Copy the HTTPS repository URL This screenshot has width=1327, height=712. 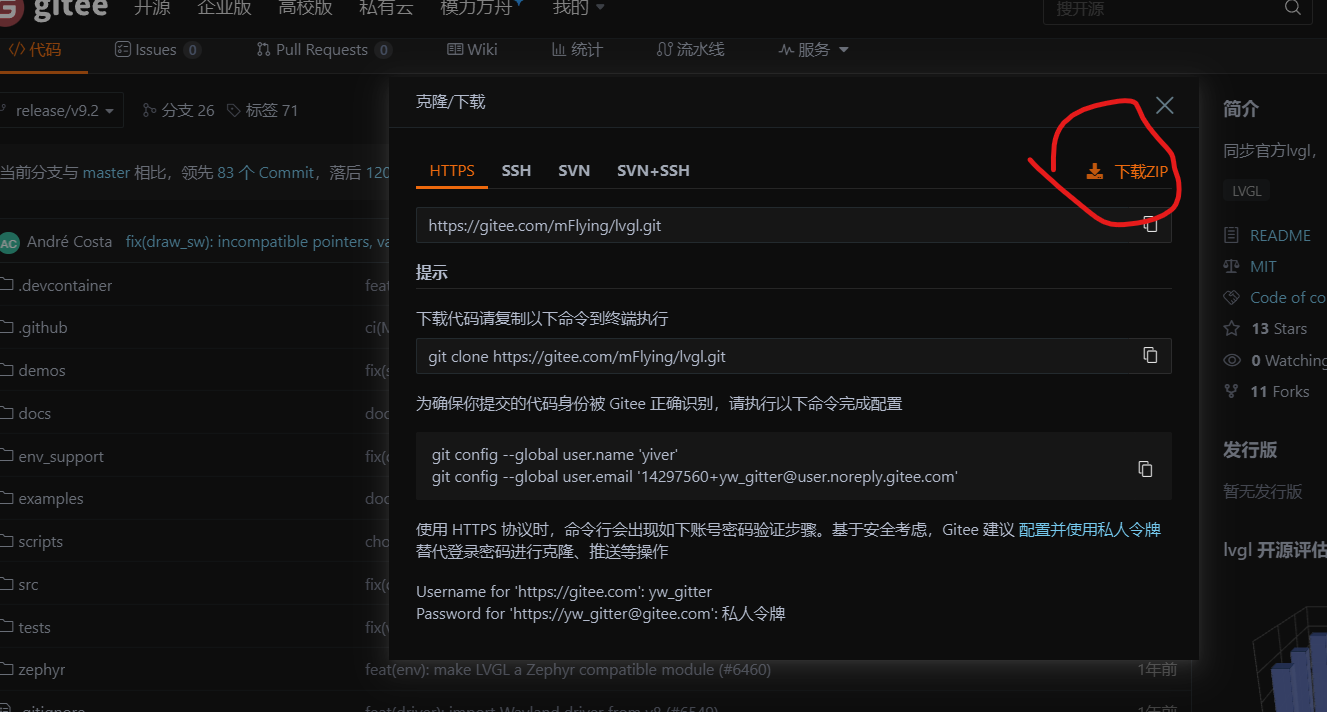1150,225
